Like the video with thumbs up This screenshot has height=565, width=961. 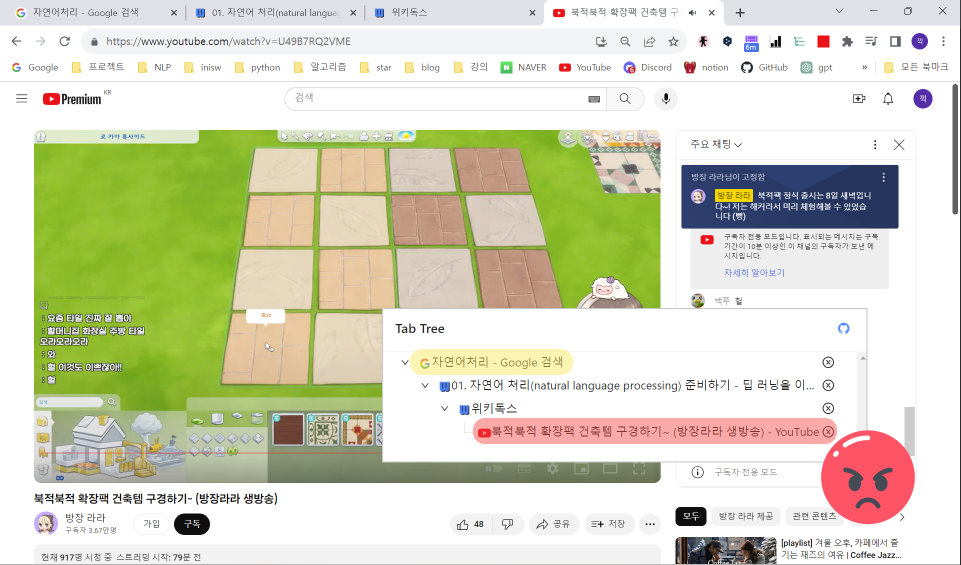pos(470,524)
